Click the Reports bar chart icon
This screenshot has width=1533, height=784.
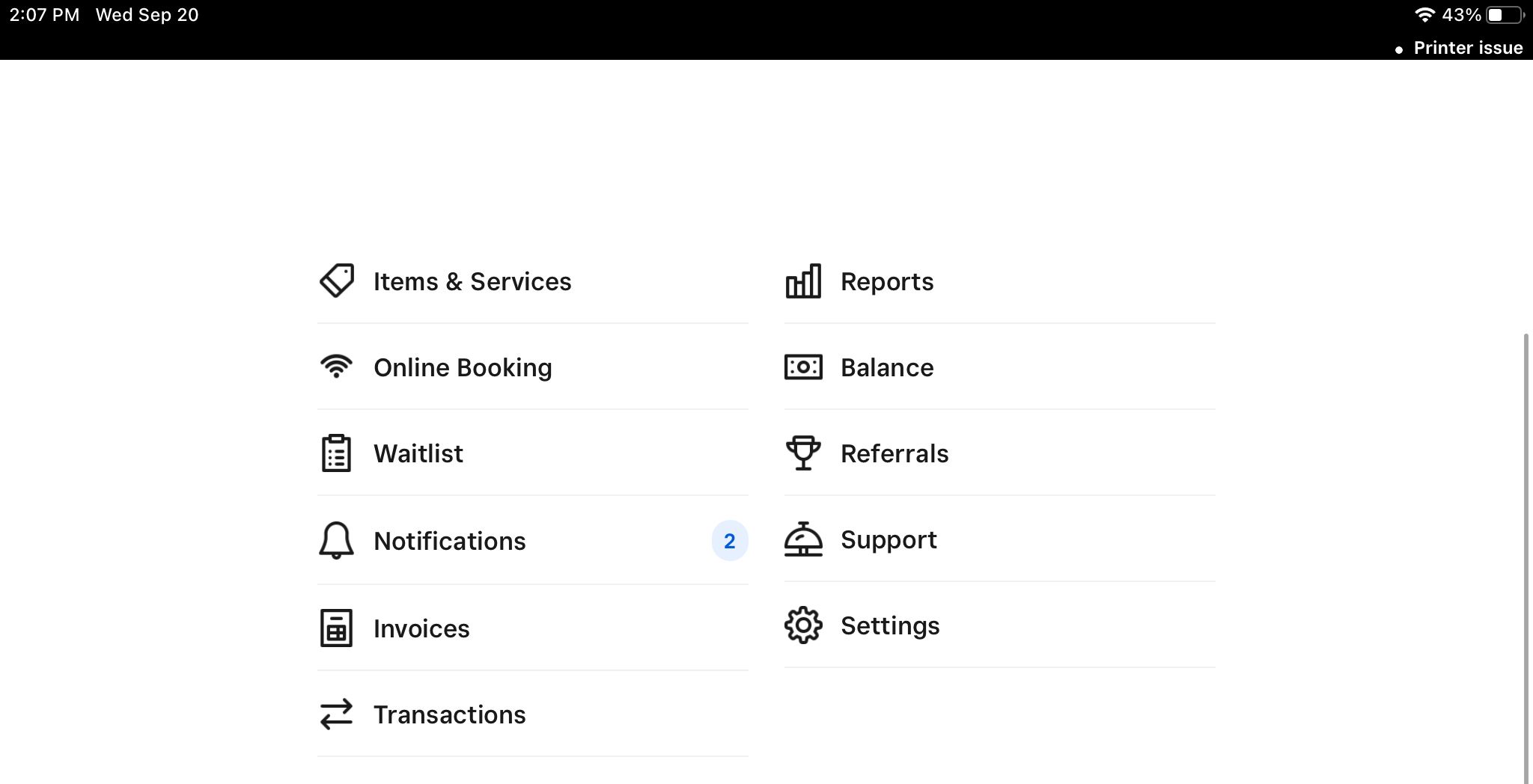click(x=803, y=281)
